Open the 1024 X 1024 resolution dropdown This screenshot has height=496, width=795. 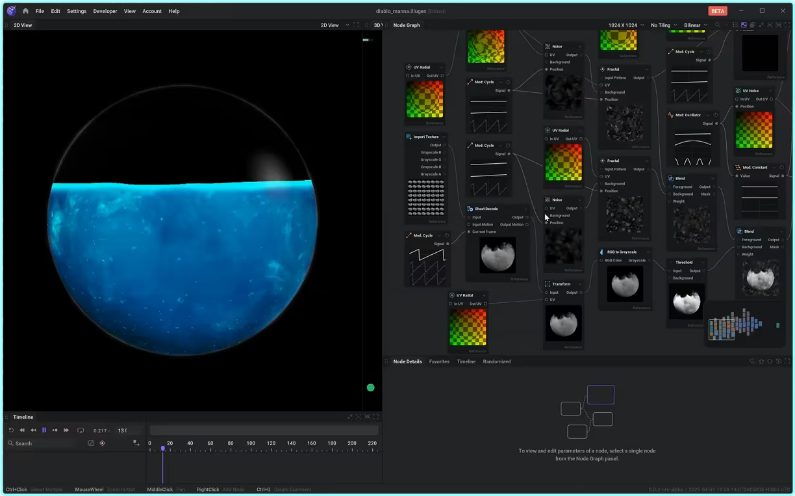coord(626,25)
